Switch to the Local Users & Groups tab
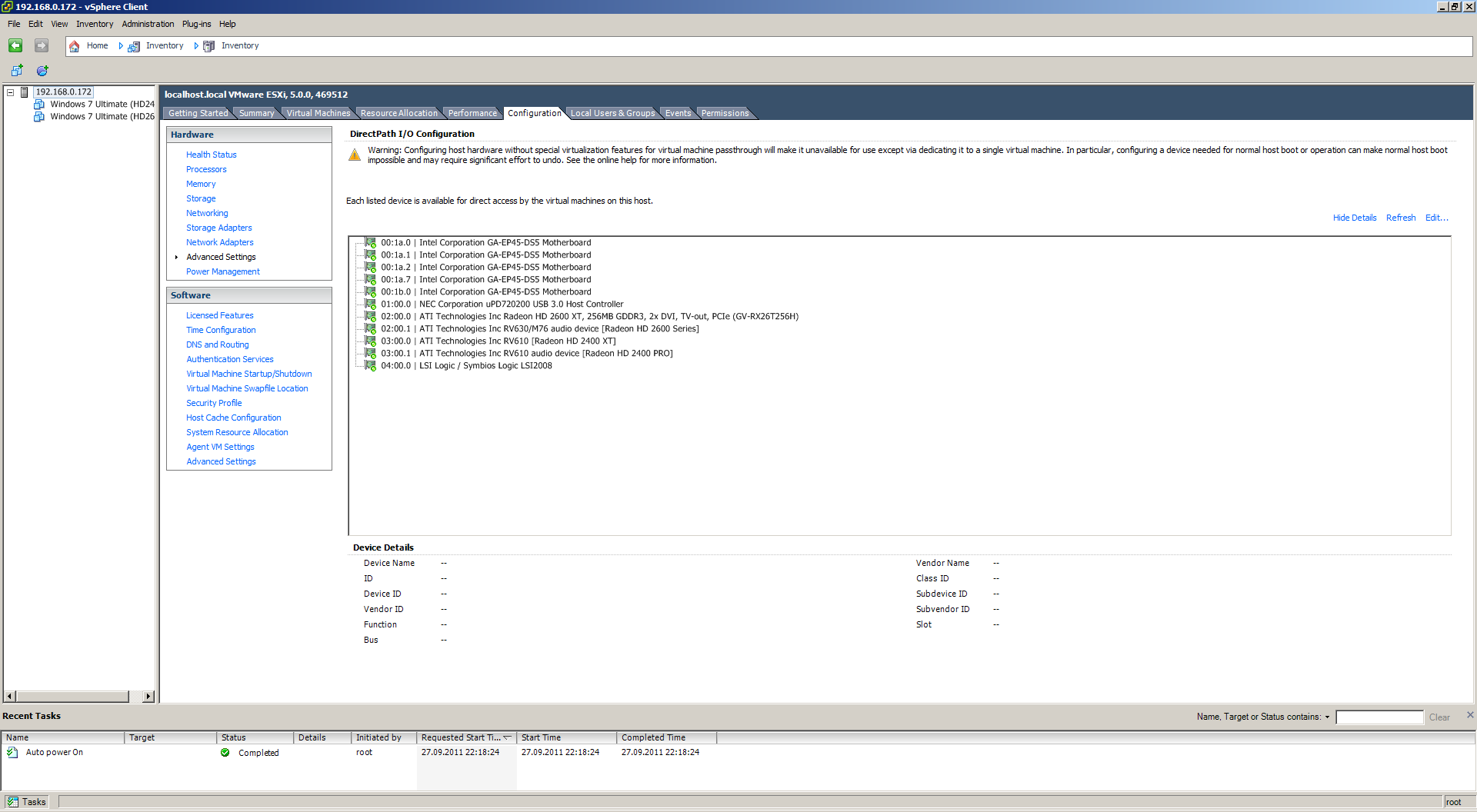Image resolution: width=1477 pixels, height=812 pixels. (x=612, y=113)
